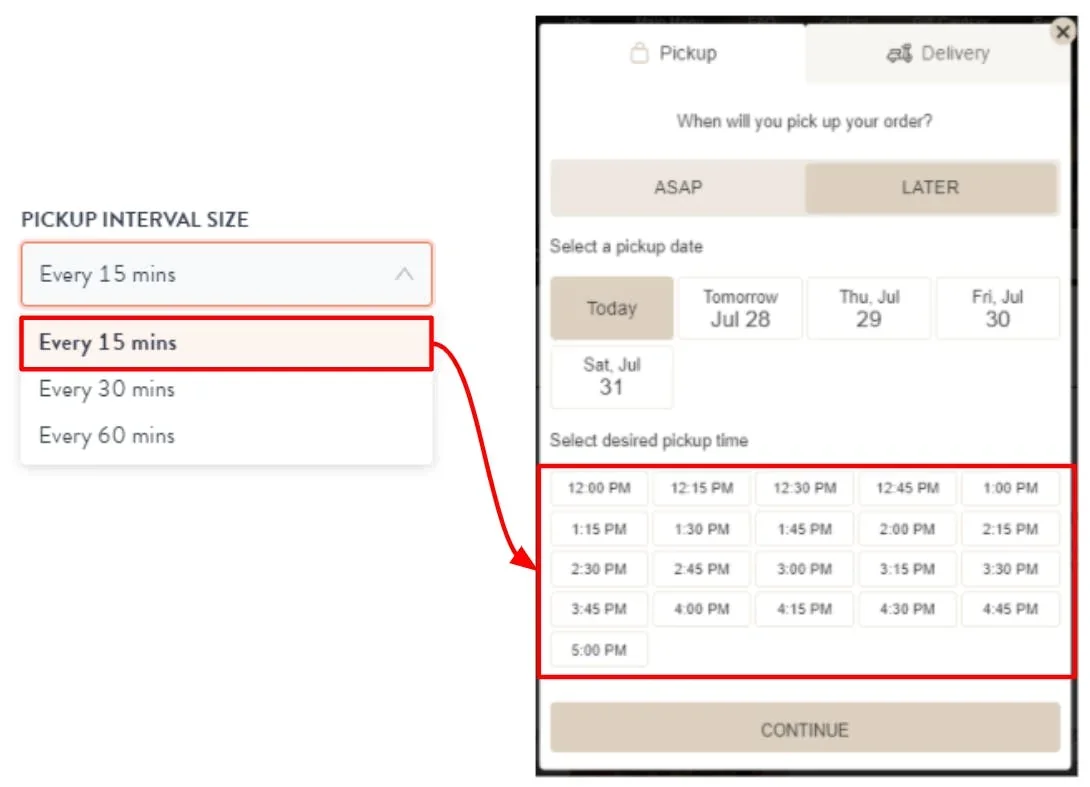Image resolution: width=1090 pixels, height=787 pixels.
Task: Select the 12:30 PM time slot
Action: point(805,488)
